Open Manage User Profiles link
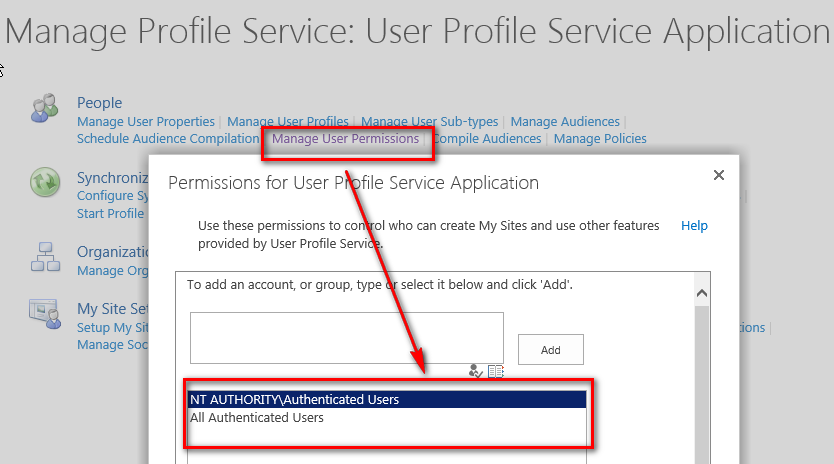 pos(288,121)
